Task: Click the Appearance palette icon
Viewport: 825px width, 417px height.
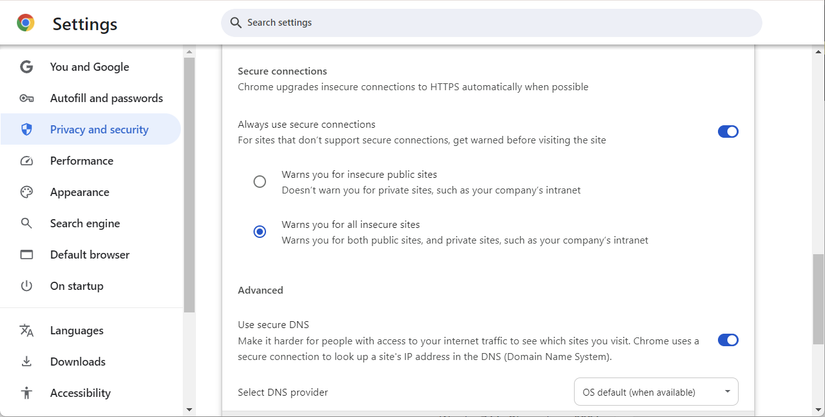Action: (27, 192)
